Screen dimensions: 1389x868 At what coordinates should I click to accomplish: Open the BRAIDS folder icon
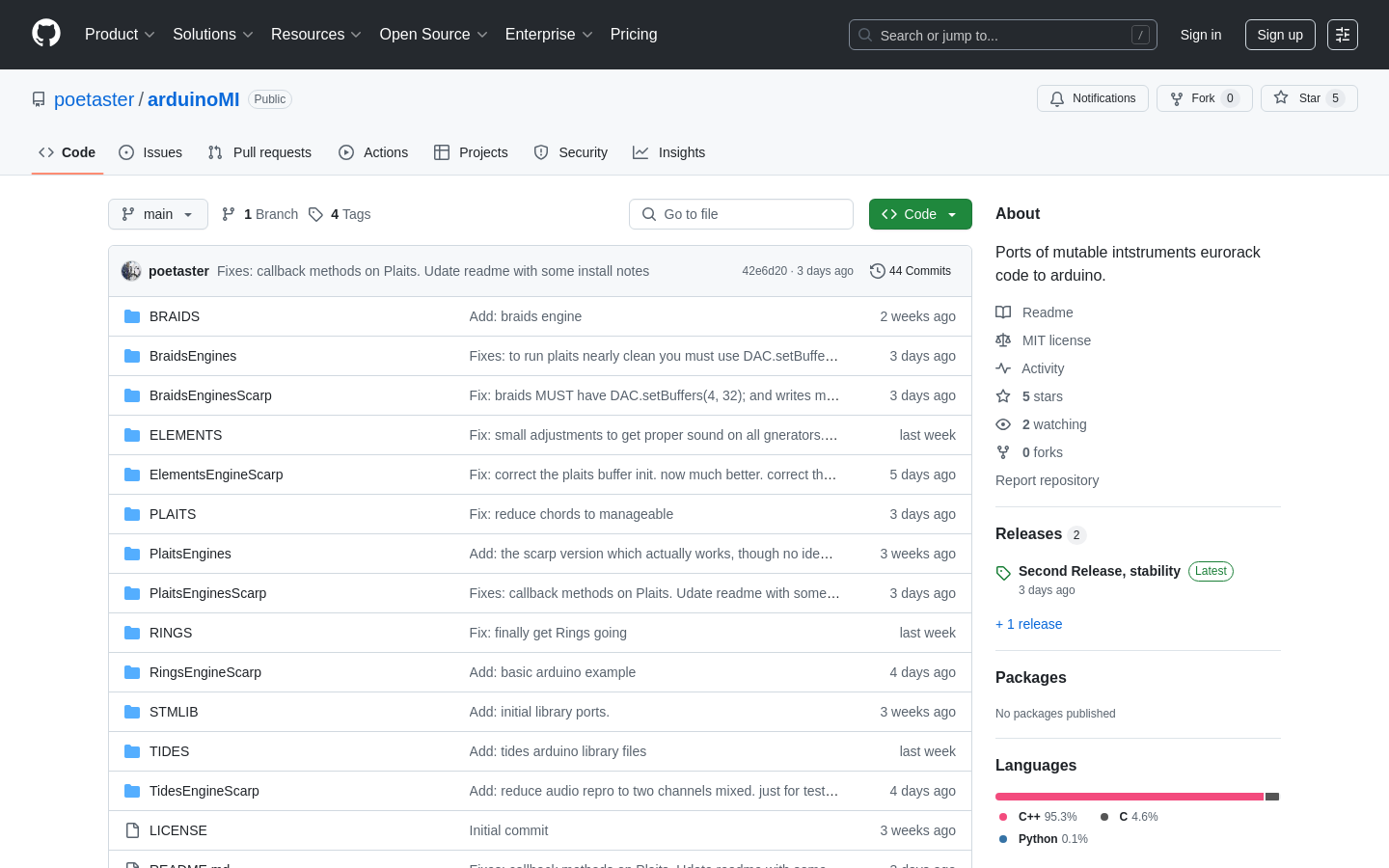click(132, 316)
